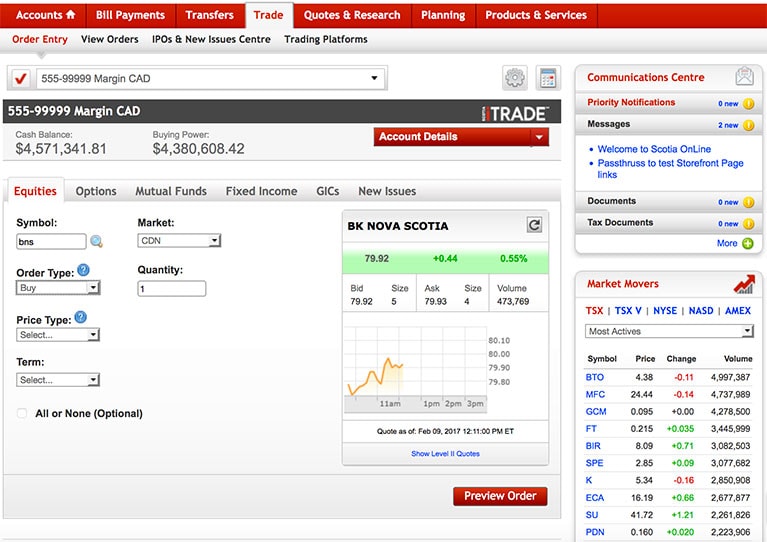Screen dimensions: 767x542
Task: Click the Preview Order button
Action: click(500, 496)
